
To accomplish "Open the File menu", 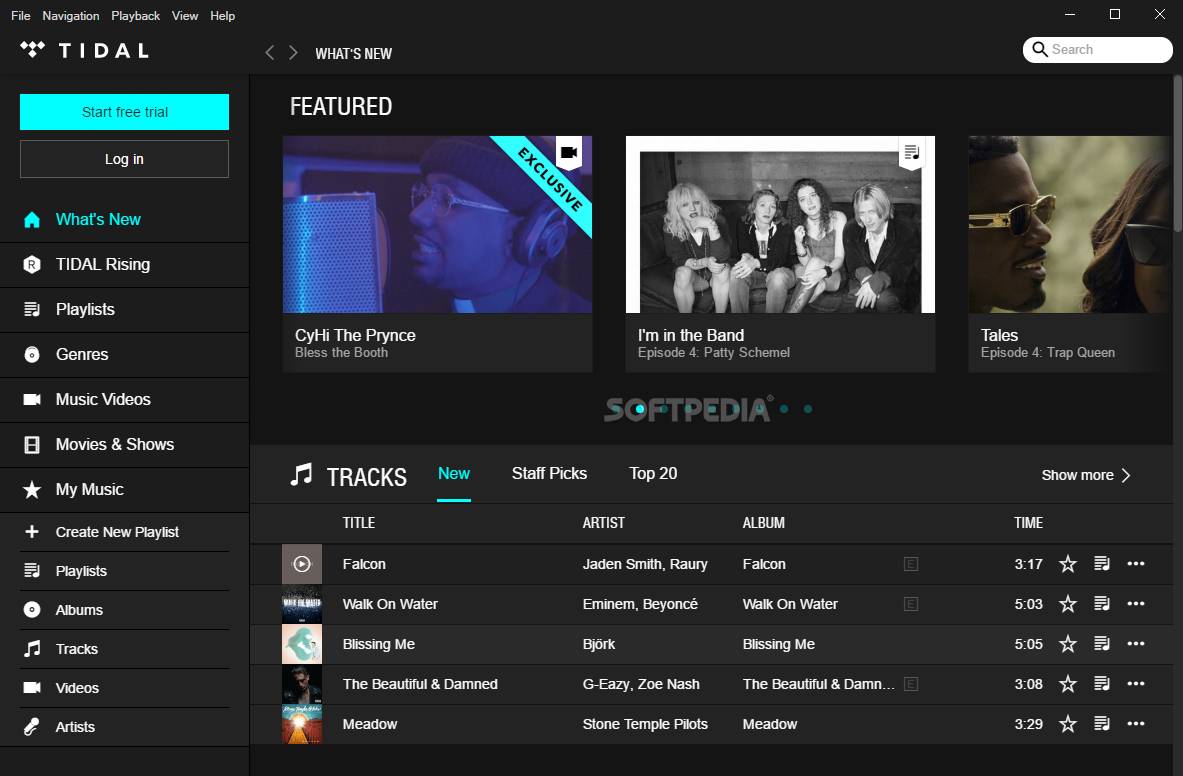I will coord(20,15).
